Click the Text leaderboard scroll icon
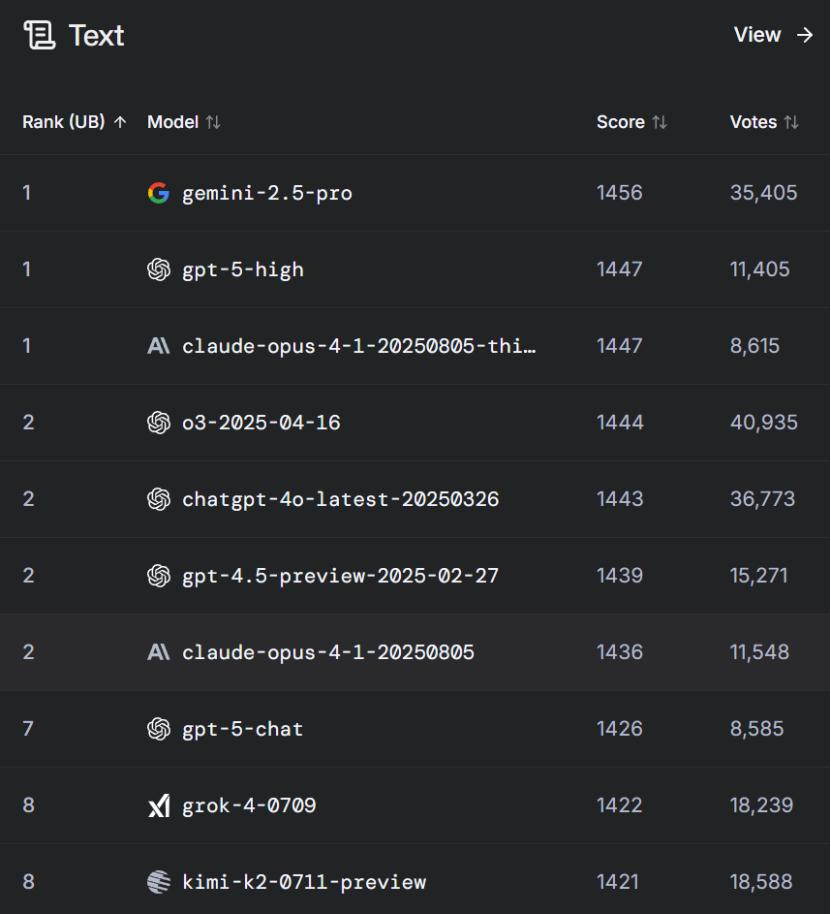The width and height of the screenshot is (831, 914). tap(39, 36)
